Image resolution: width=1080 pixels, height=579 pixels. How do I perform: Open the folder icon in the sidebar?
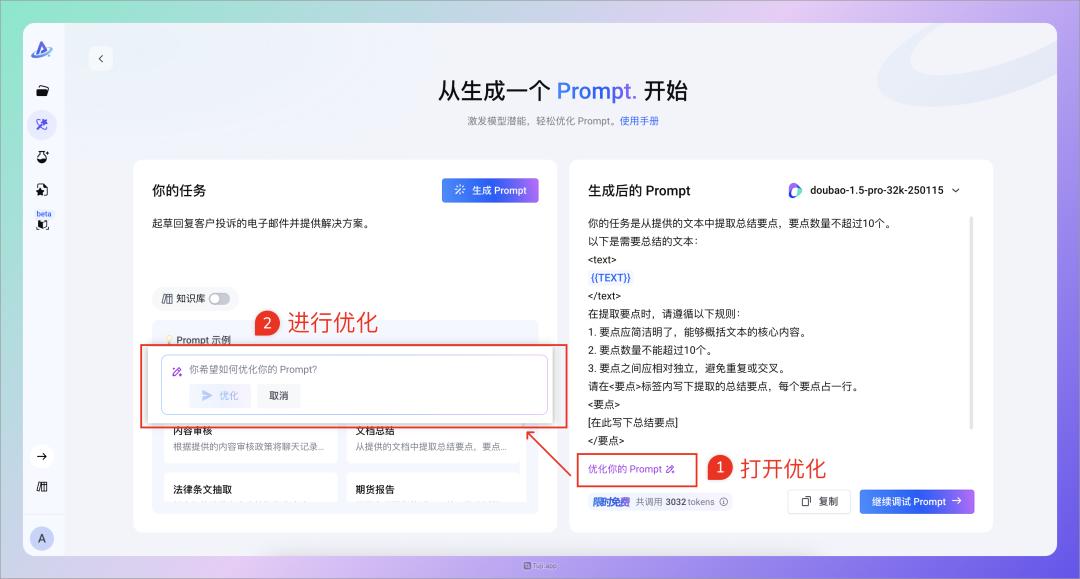pyautogui.click(x=42, y=91)
